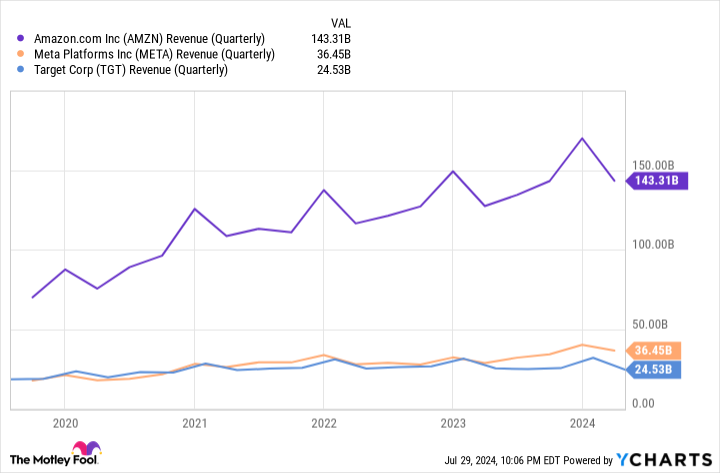The image size is (720, 473).
Task: Click the VAL column header
Action: point(340,23)
